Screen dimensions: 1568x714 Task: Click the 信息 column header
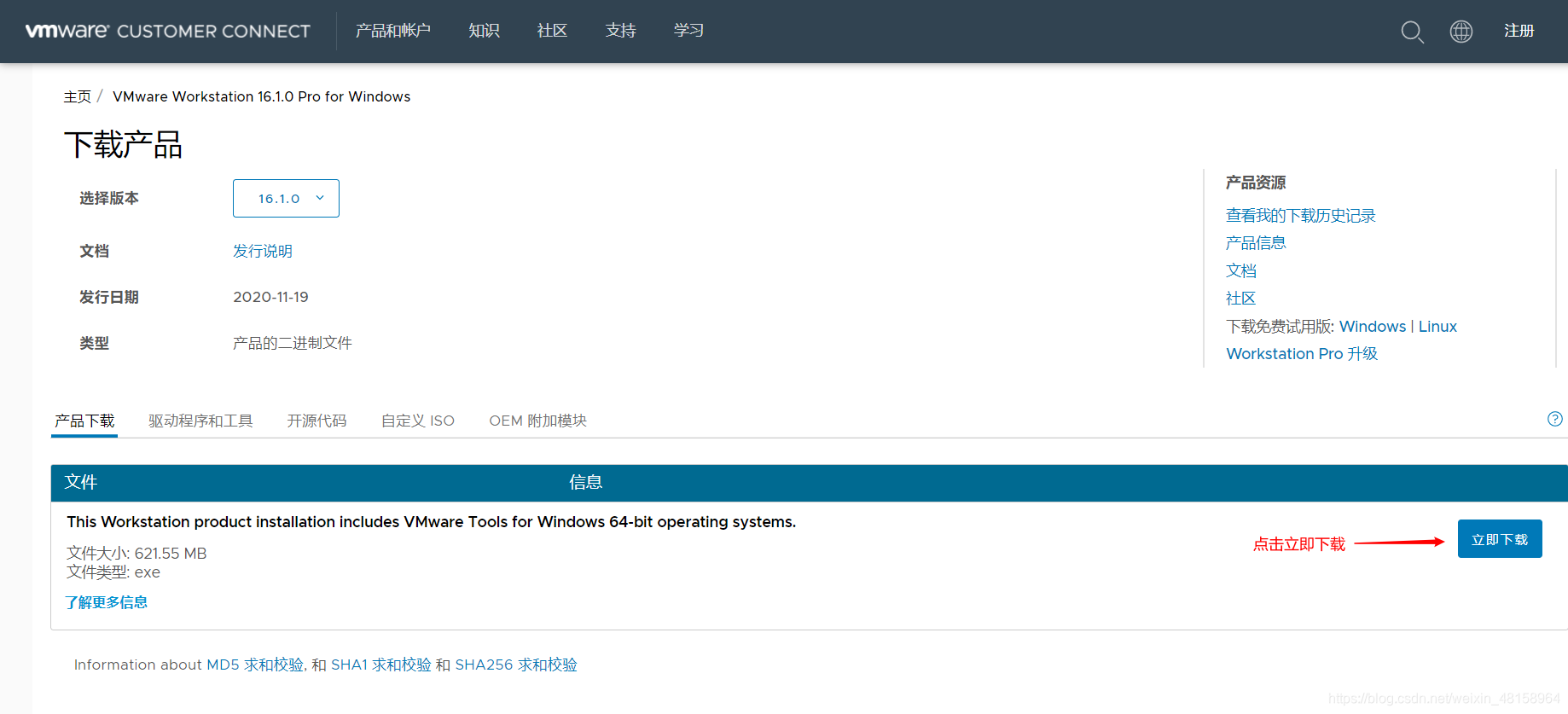click(x=586, y=482)
